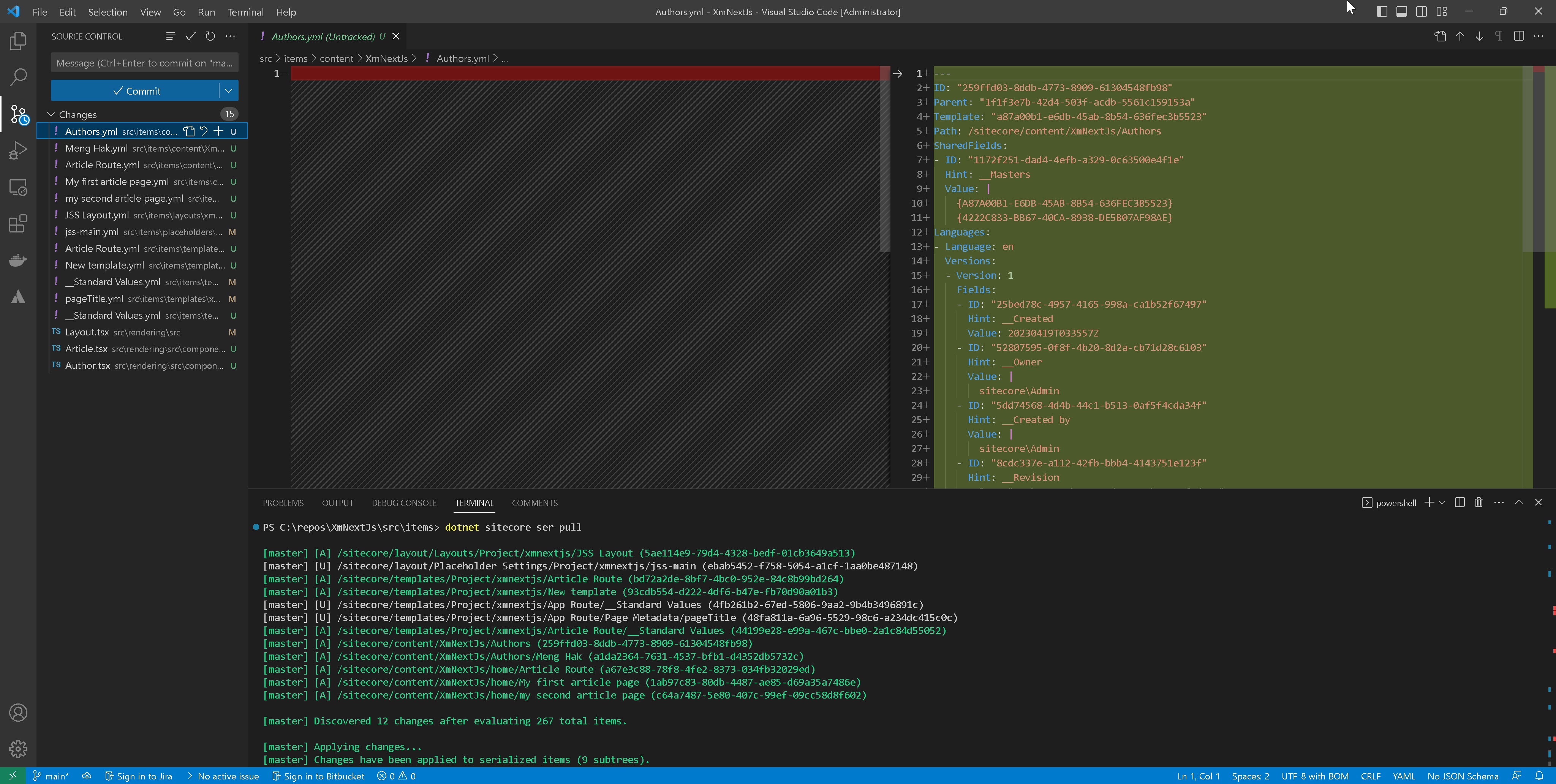
Task: Split the terminal panel
Action: [1460, 503]
